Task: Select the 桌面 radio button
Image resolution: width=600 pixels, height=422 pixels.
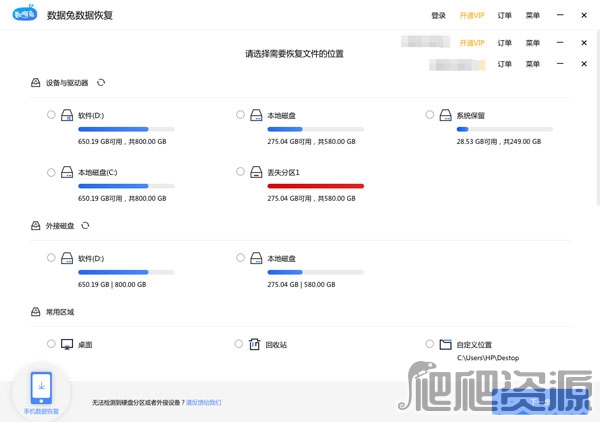Action: click(51, 344)
